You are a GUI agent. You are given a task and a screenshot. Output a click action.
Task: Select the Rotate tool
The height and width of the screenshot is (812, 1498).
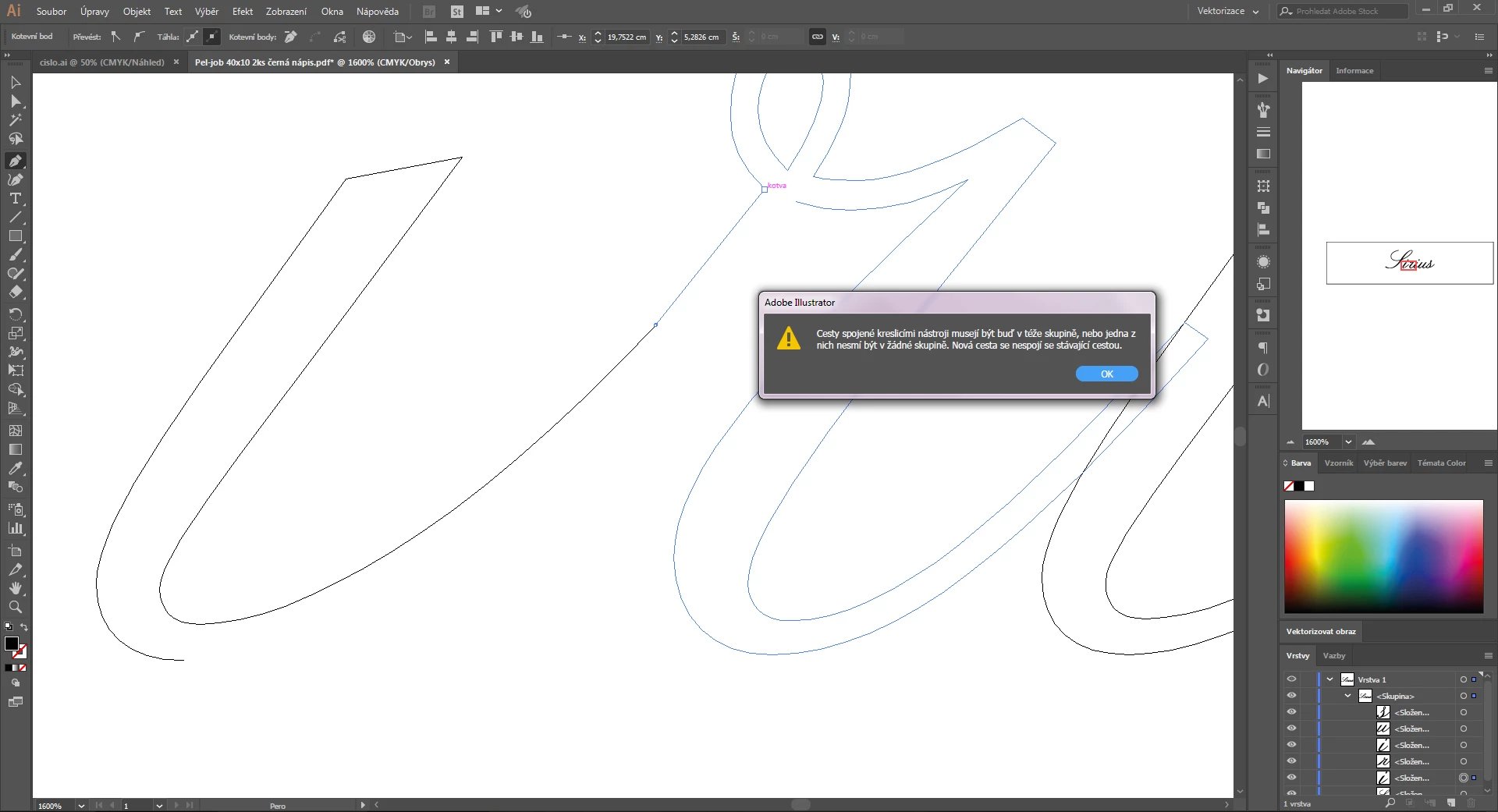tap(16, 314)
